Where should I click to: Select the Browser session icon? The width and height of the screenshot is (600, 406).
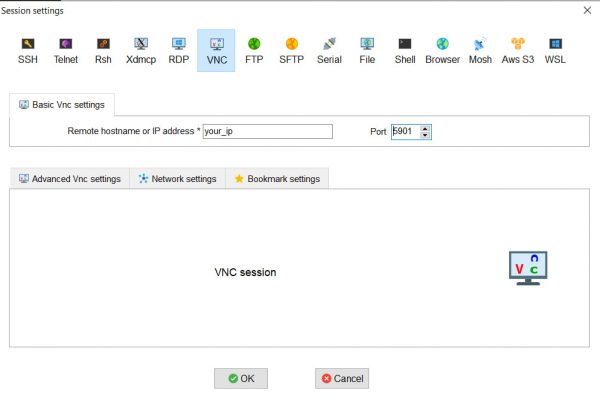click(442, 51)
